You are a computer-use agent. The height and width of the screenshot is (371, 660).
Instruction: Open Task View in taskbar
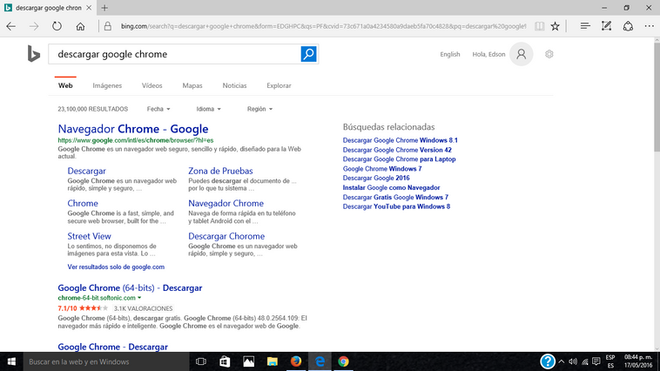click(201, 362)
